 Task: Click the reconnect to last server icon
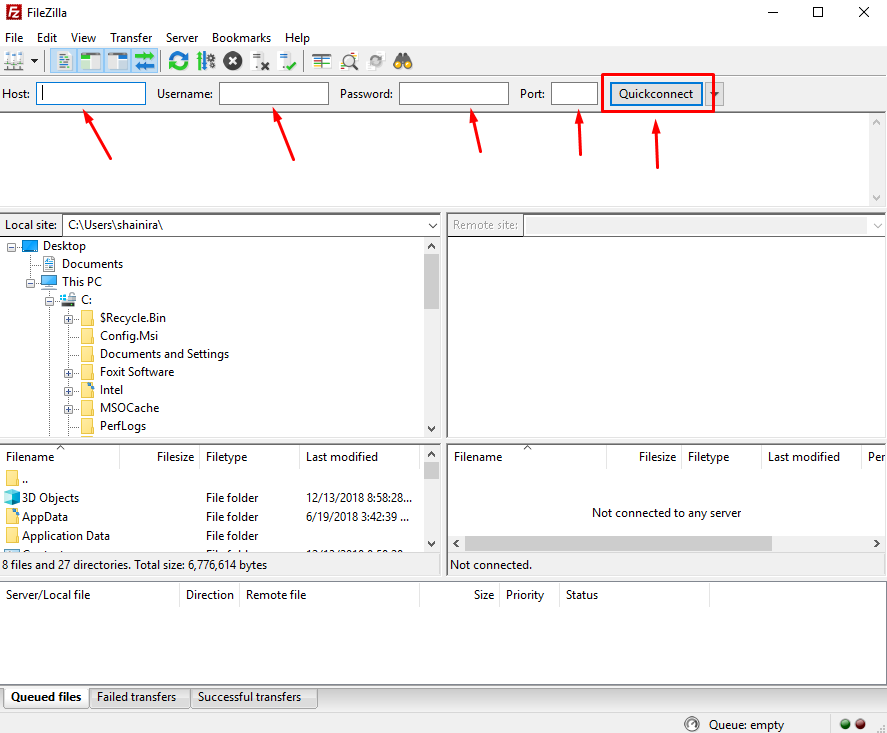click(288, 61)
